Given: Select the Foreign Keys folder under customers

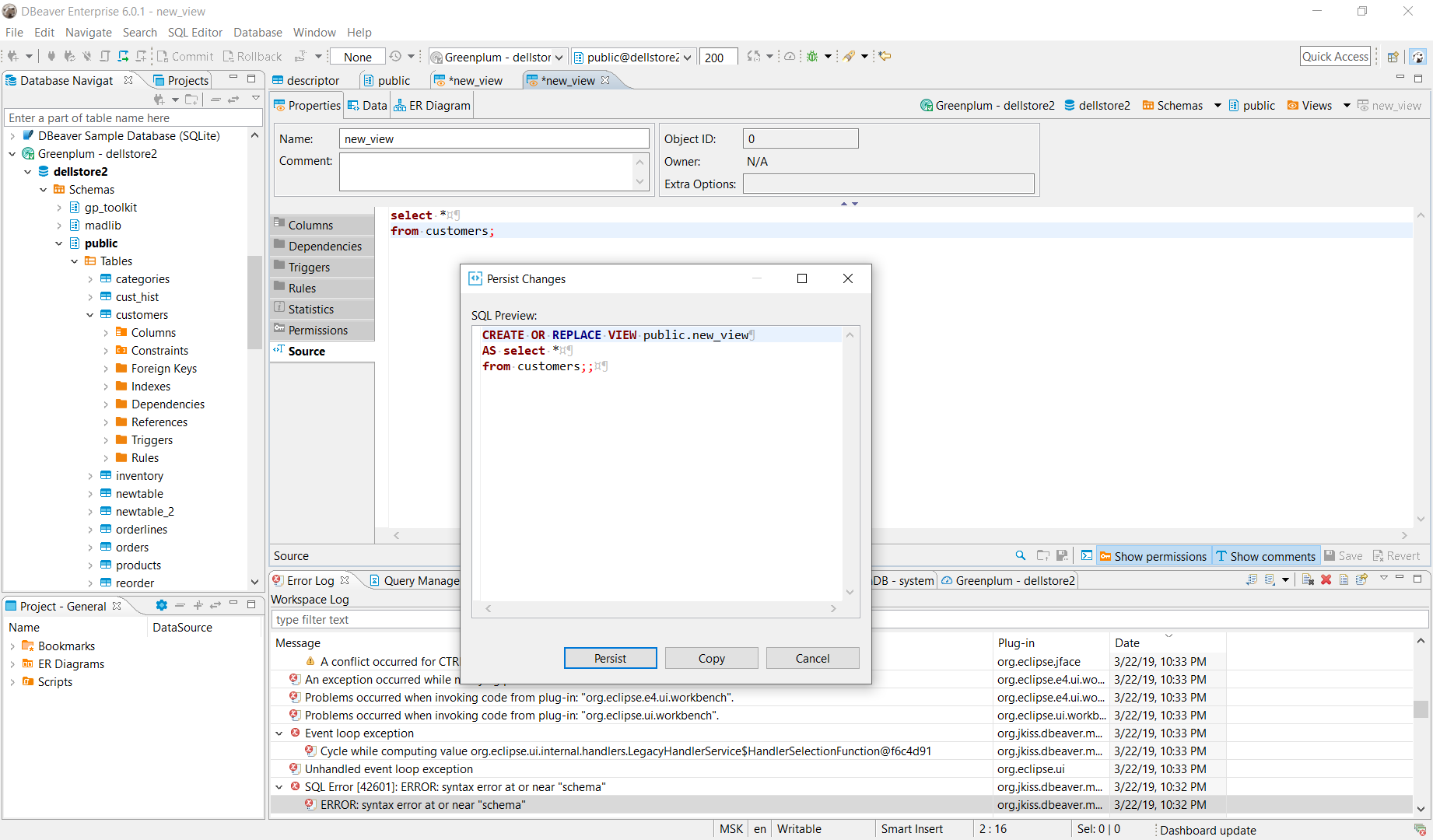Looking at the screenshot, I should tap(163, 369).
